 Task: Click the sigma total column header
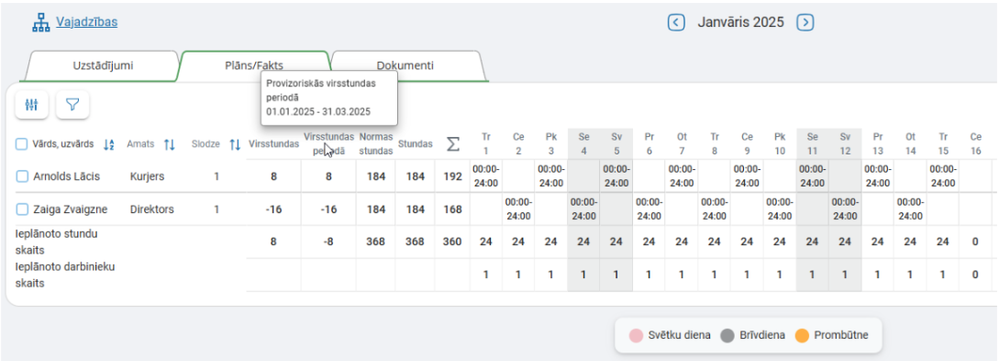[453, 145]
